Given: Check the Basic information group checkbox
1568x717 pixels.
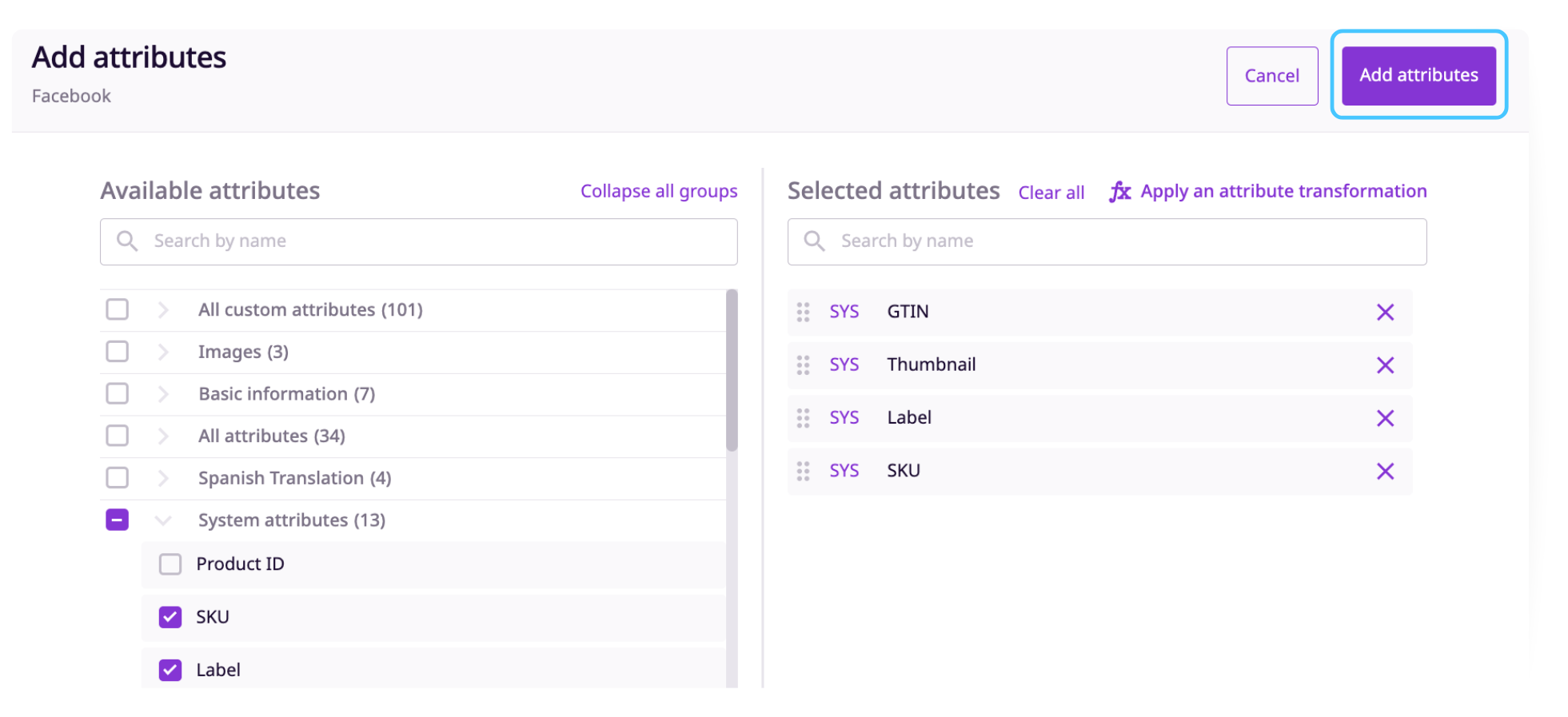Looking at the screenshot, I should coord(118,393).
